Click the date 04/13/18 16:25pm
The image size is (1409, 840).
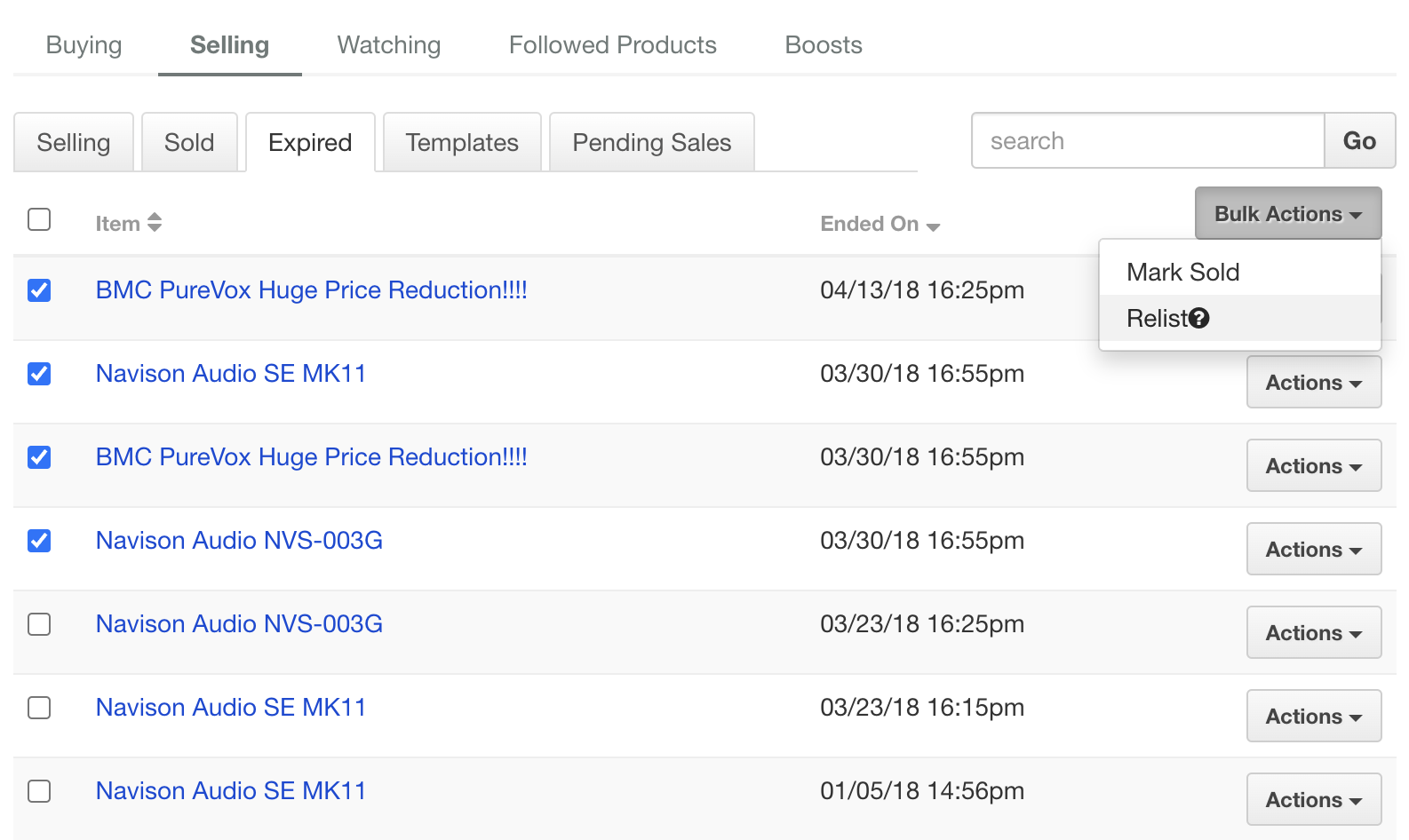point(922,290)
